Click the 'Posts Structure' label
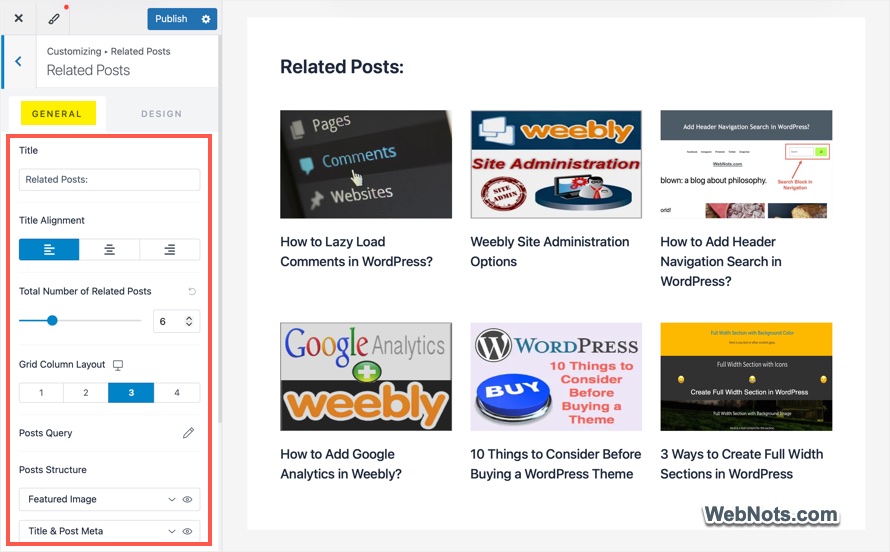Image resolution: width=890 pixels, height=552 pixels. coord(53,470)
